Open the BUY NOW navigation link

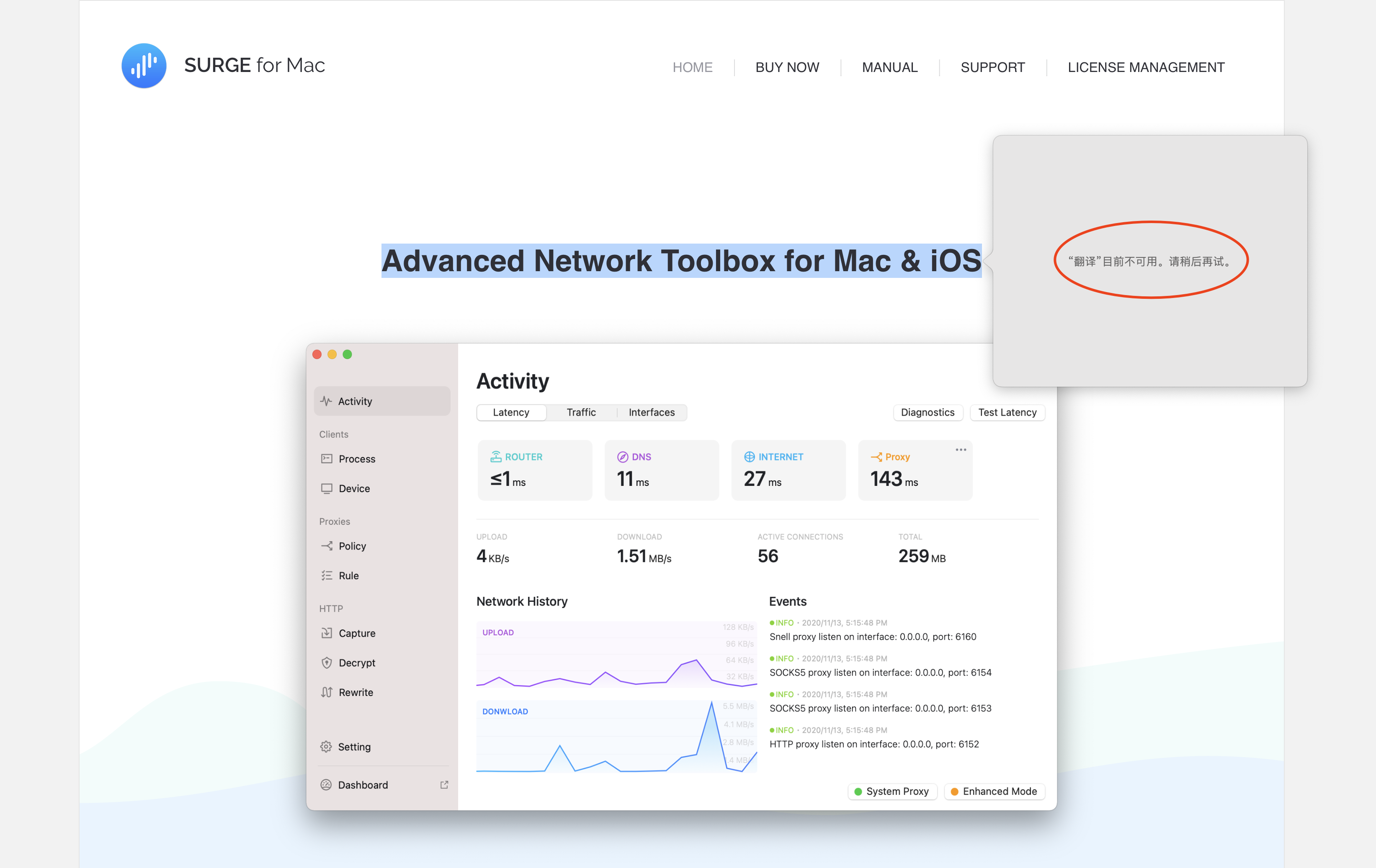point(787,67)
